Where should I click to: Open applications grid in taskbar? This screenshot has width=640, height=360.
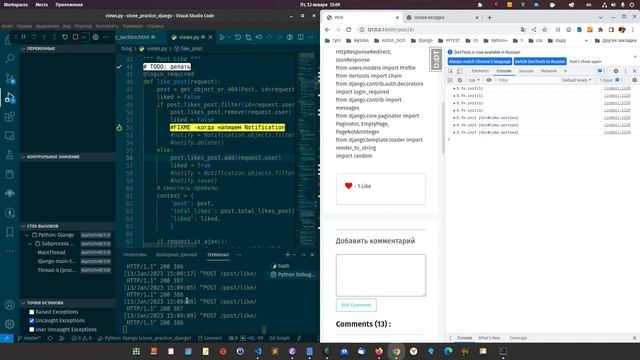point(136,351)
